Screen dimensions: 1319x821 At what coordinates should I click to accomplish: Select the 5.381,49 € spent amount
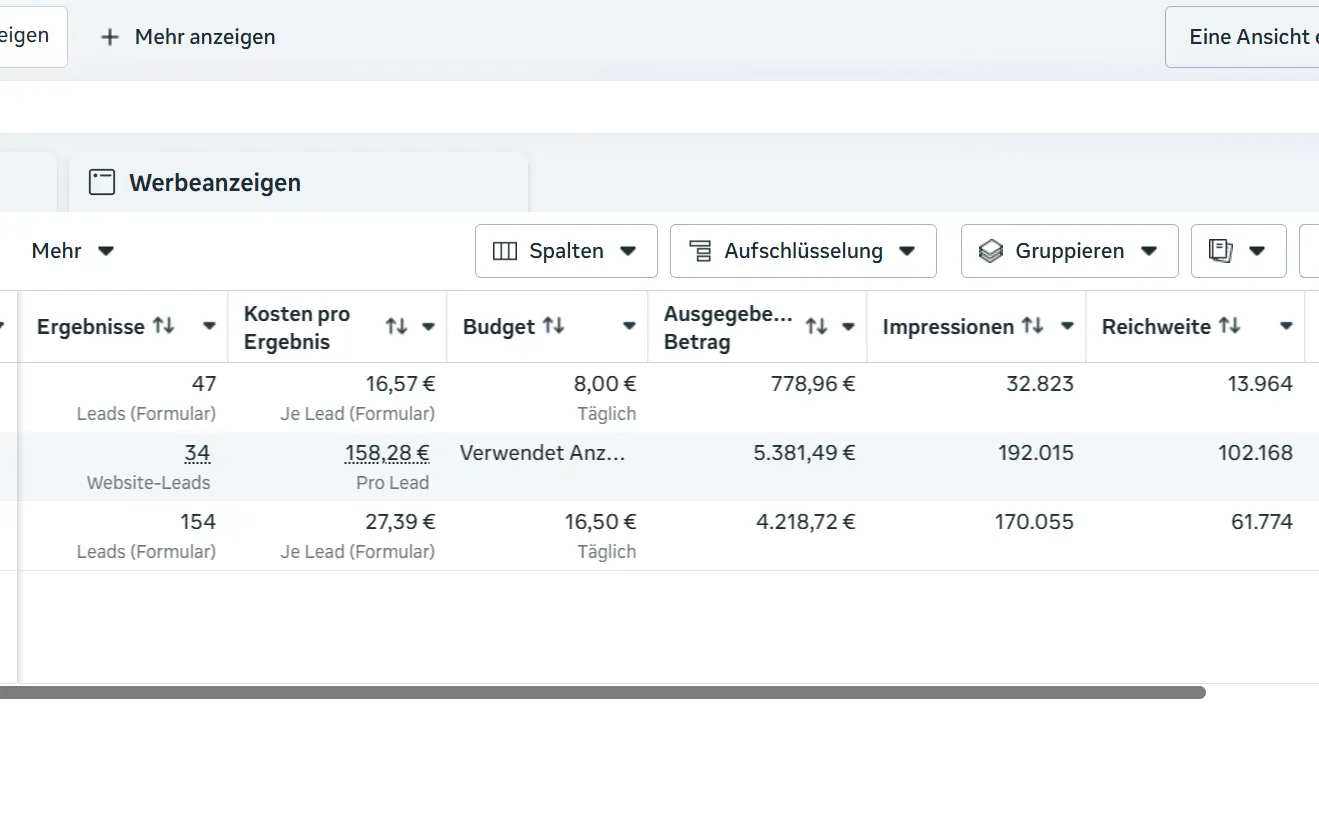click(x=804, y=453)
